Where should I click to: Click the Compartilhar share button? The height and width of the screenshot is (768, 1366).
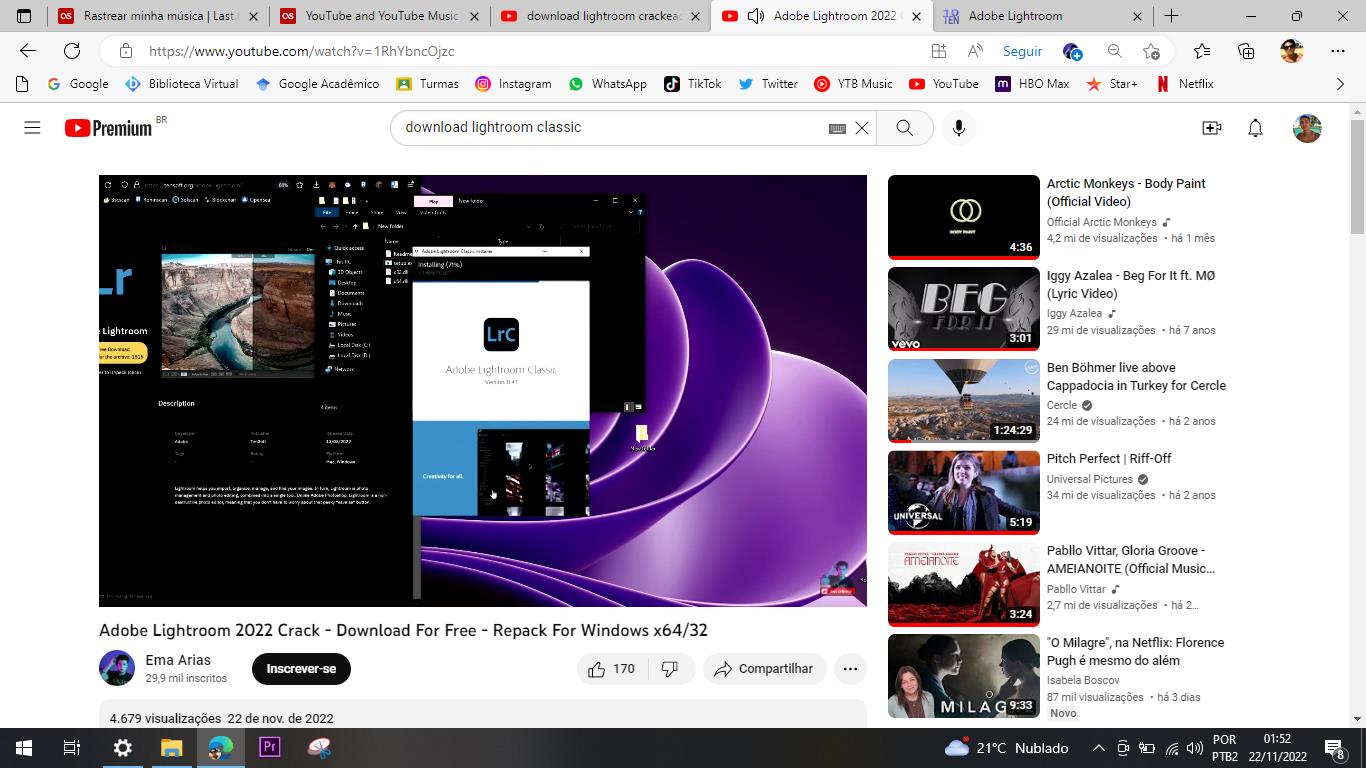pyautogui.click(x=764, y=669)
